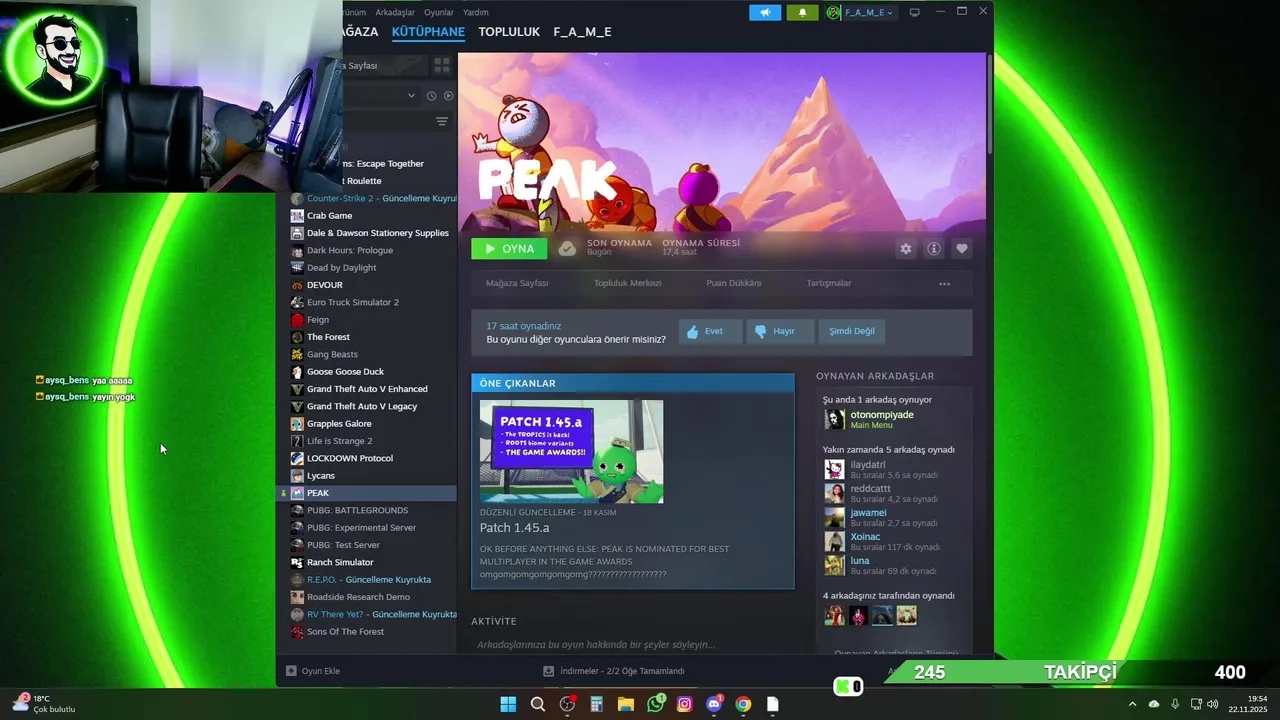Open the Topluluk Merkezi link
Viewport: 1280px width, 720px height.
tap(628, 283)
